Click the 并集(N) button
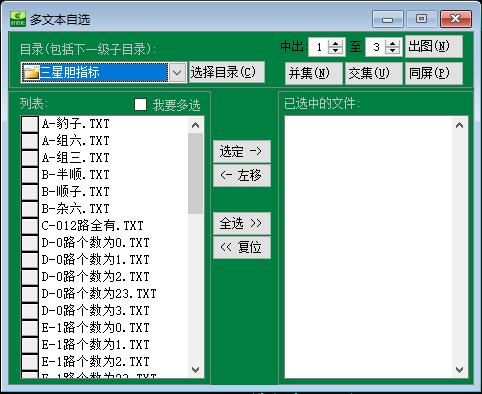The image size is (482, 394). click(x=313, y=73)
